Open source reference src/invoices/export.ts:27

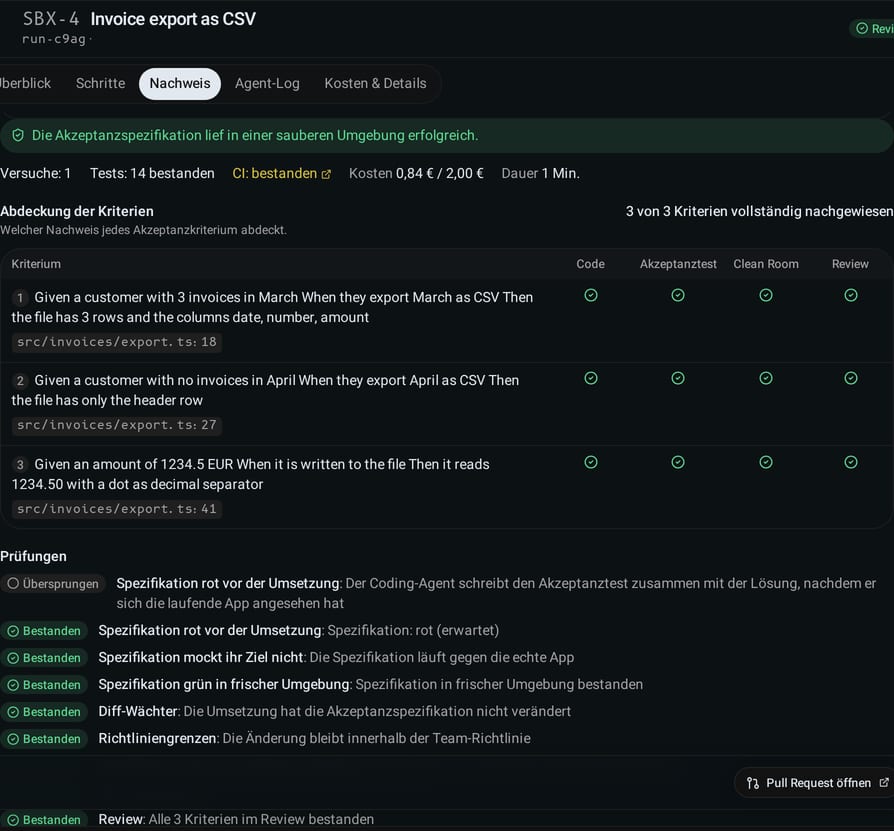117,425
